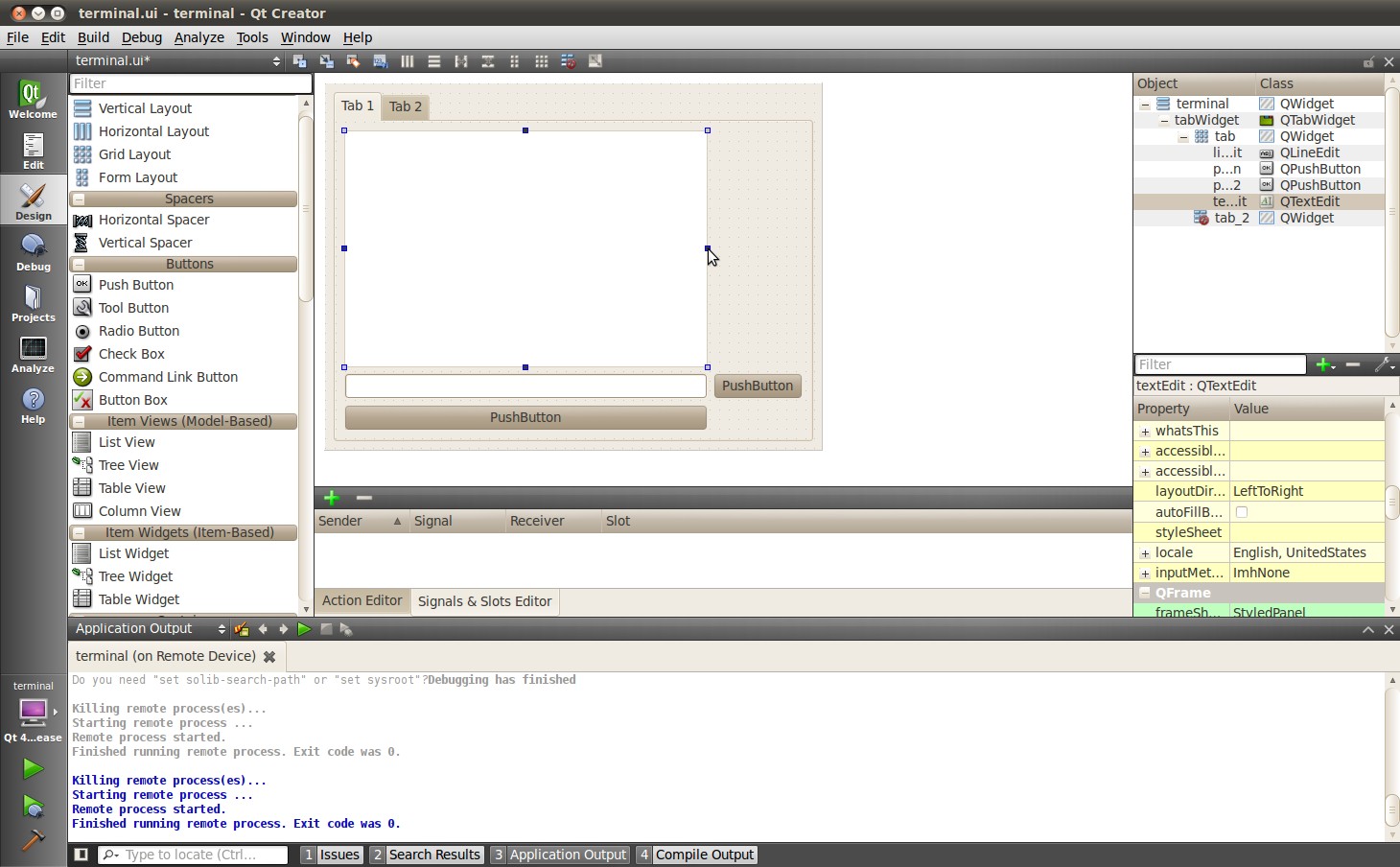This screenshot has width=1400, height=867.
Task: Collapse the tabWidget node in object tree
Action: coord(1164,121)
